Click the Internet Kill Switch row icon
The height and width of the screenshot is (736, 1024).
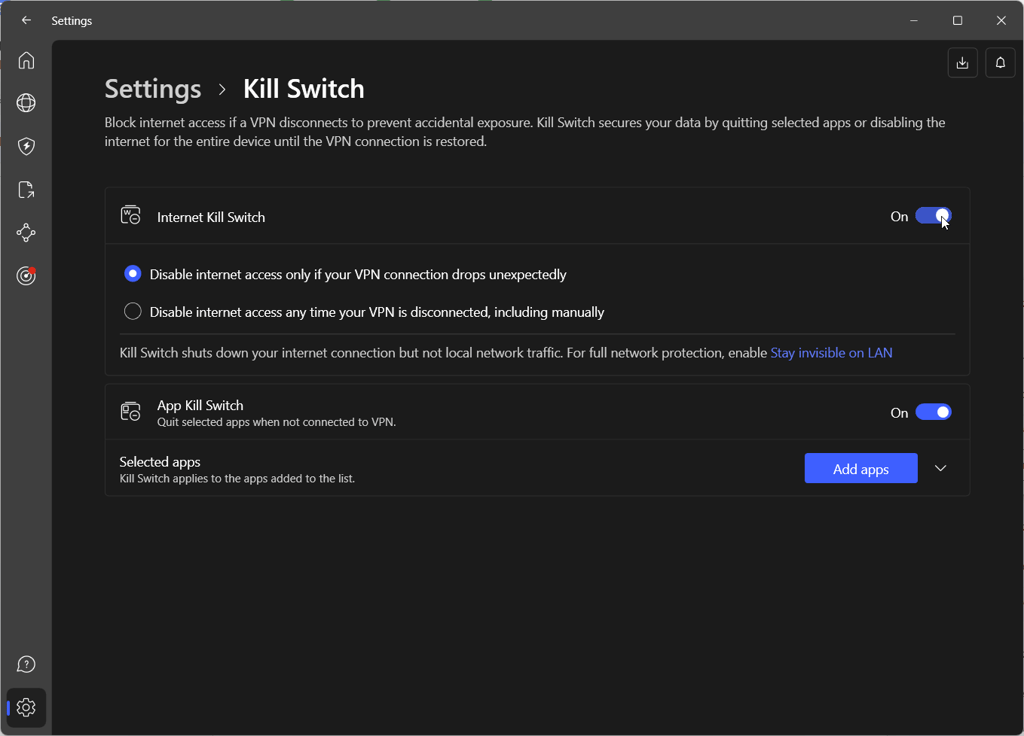[131, 215]
